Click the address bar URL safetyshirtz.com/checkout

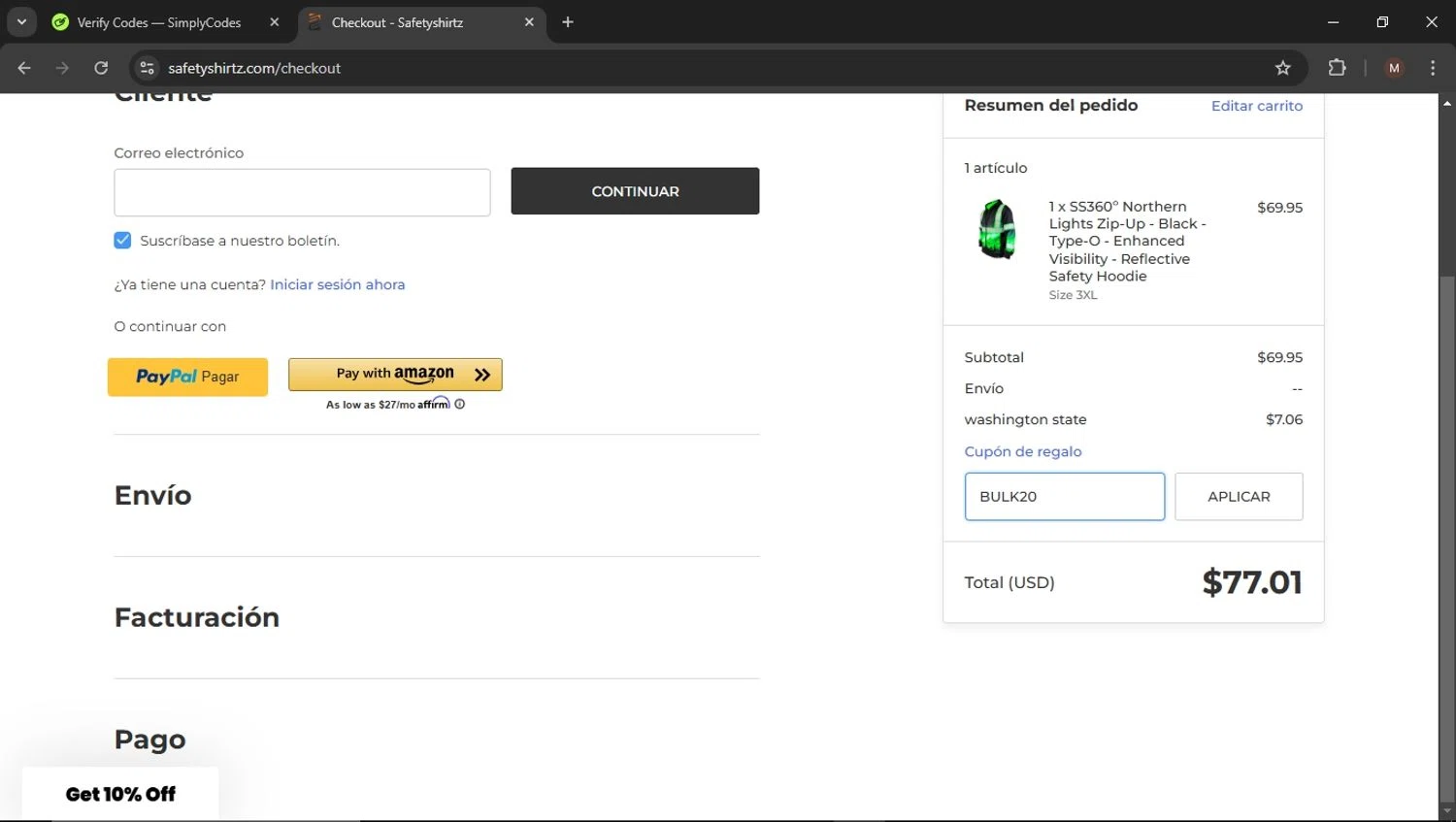(x=254, y=68)
